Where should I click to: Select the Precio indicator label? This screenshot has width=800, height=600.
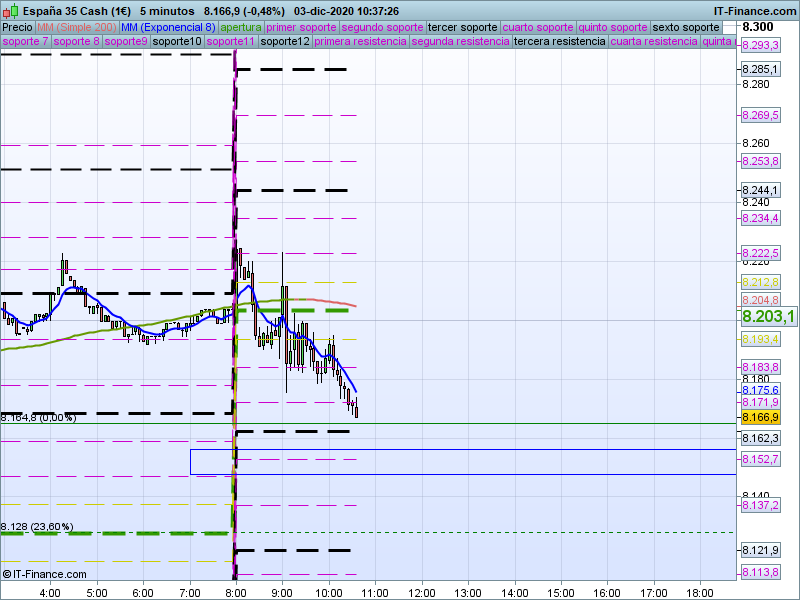17,27
